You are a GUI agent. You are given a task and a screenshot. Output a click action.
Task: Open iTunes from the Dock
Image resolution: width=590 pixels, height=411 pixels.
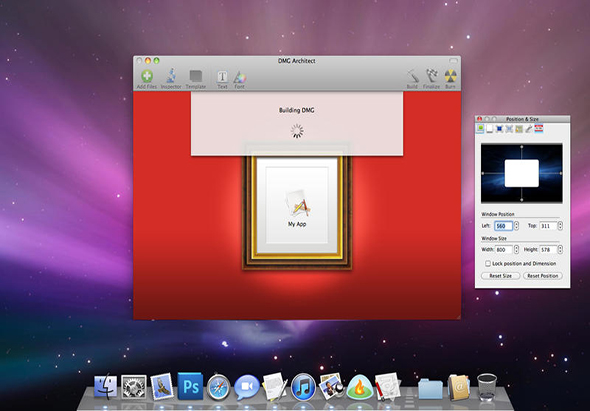tap(303, 387)
